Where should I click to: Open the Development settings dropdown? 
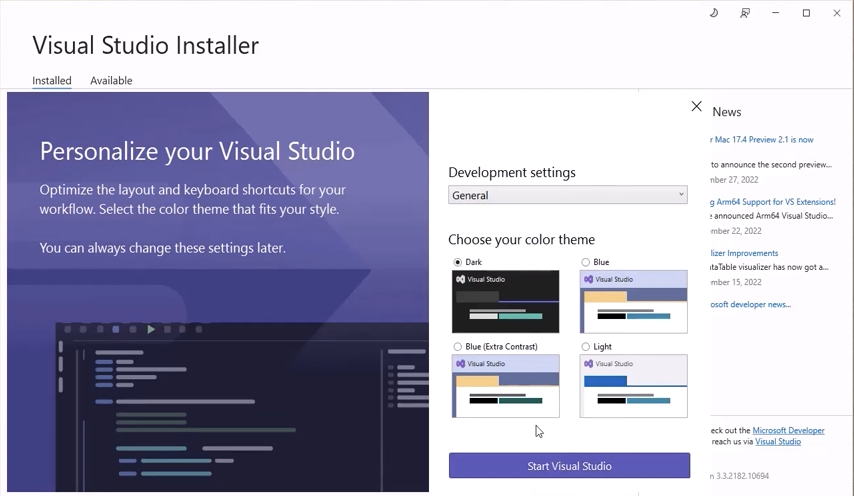568,195
